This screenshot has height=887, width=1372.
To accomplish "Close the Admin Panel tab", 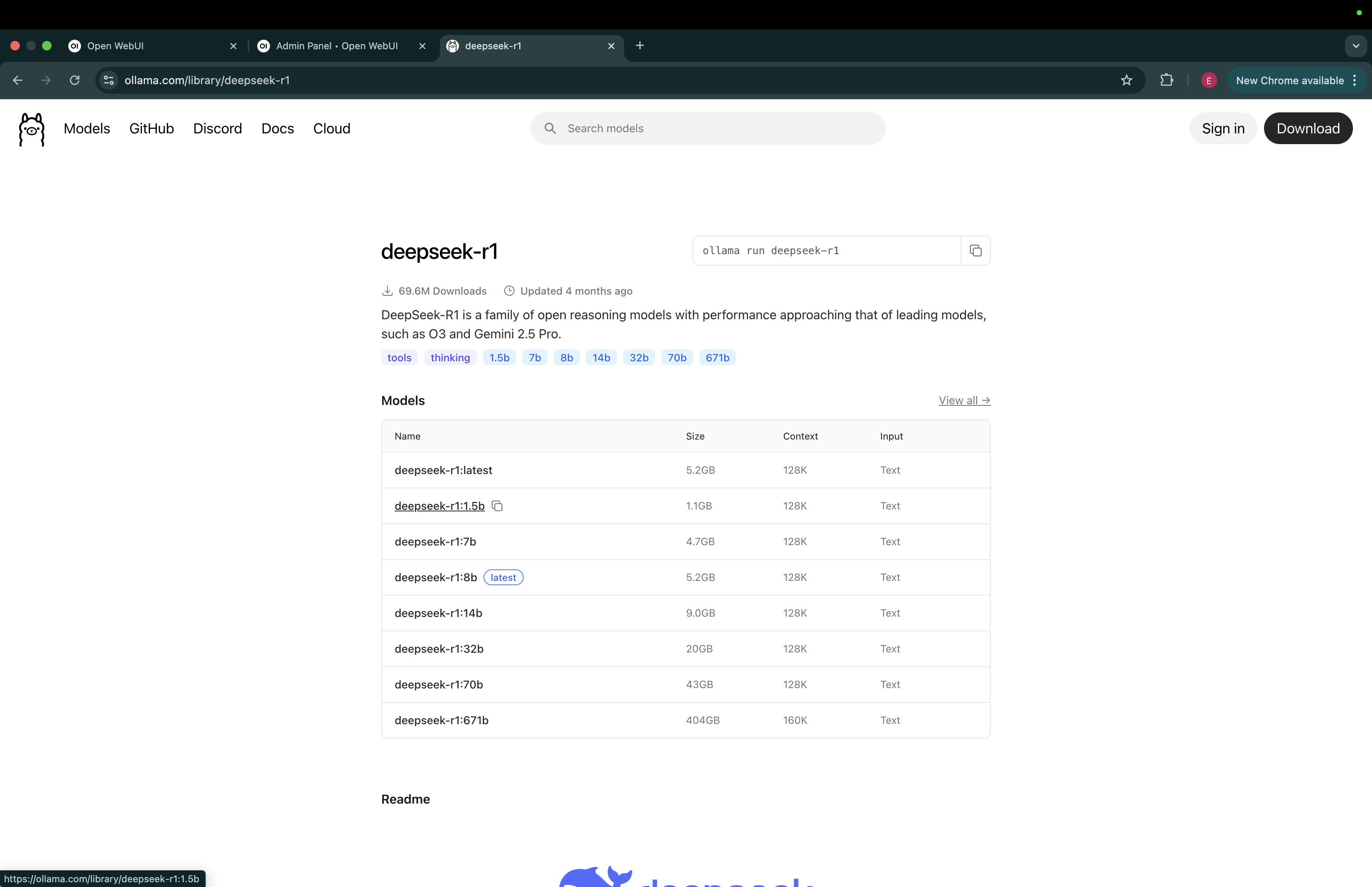I will pyautogui.click(x=422, y=46).
